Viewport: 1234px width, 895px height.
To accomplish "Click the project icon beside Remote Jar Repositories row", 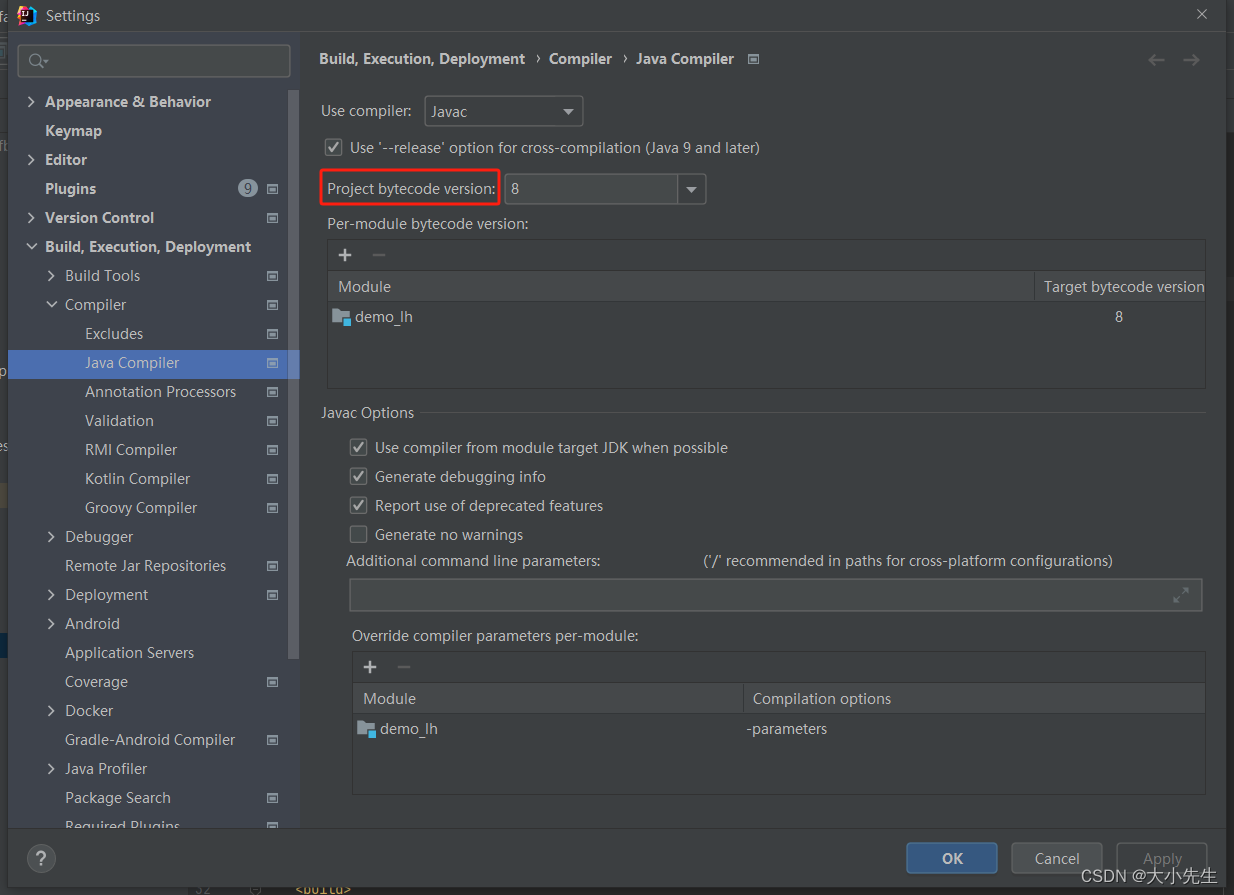I will coord(272,566).
